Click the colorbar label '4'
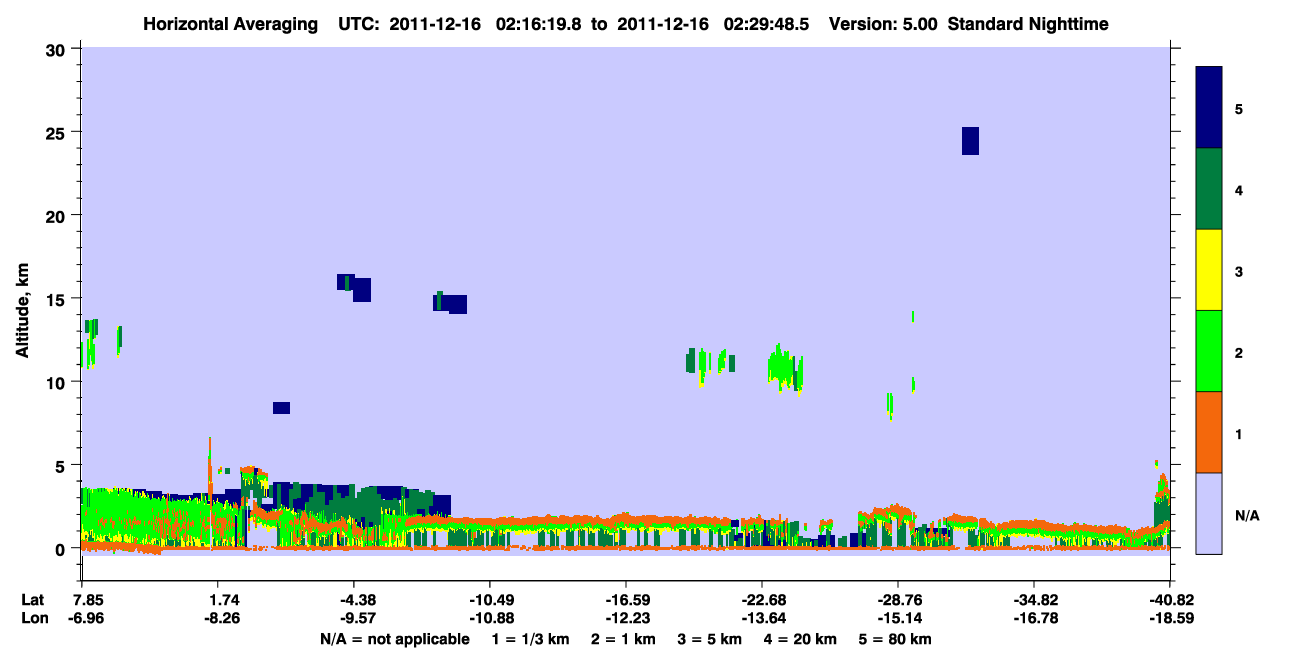 tap(1239, 189)
